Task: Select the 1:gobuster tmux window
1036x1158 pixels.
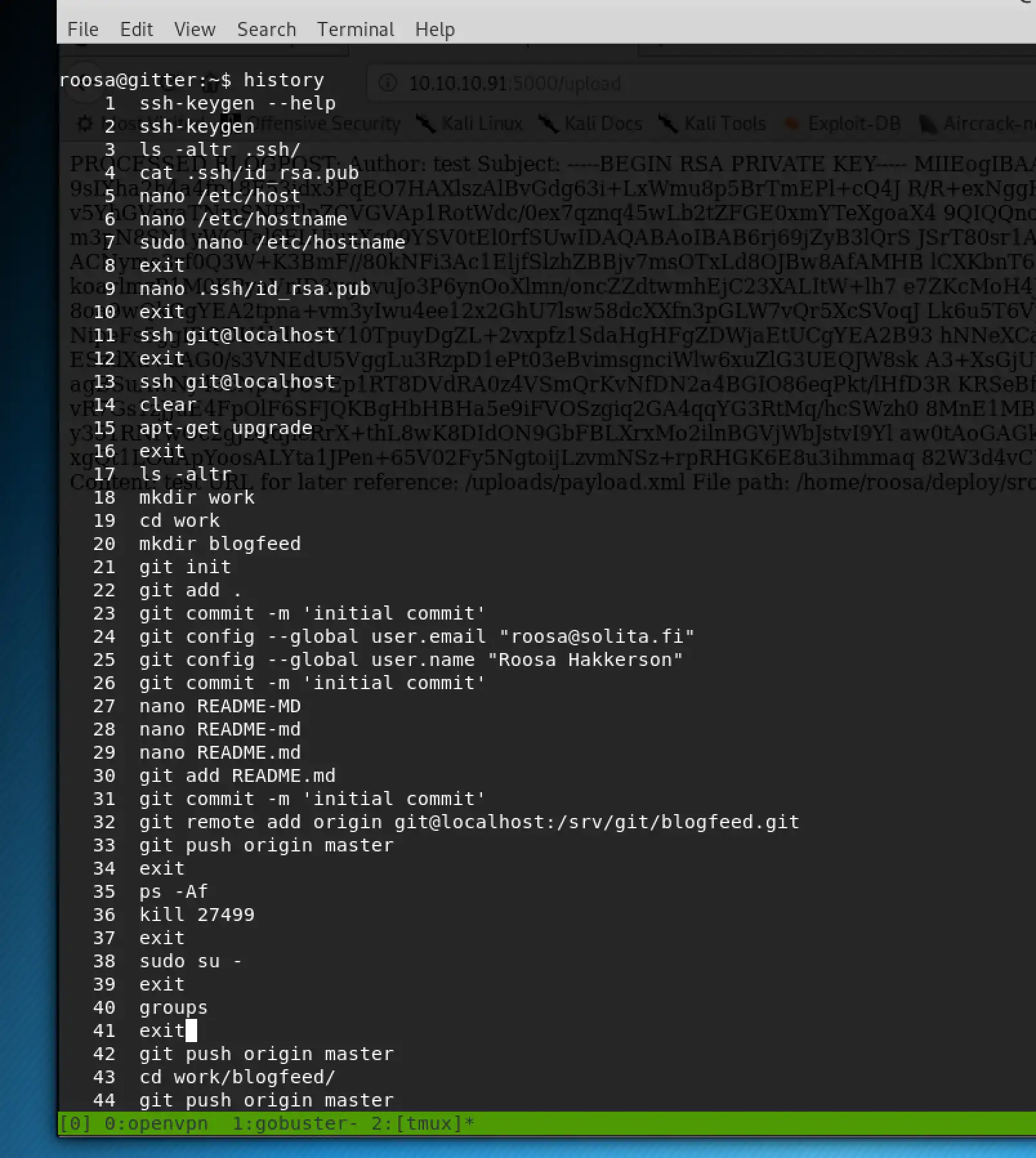Action: pyautogui.click(x=294, y=1123)
